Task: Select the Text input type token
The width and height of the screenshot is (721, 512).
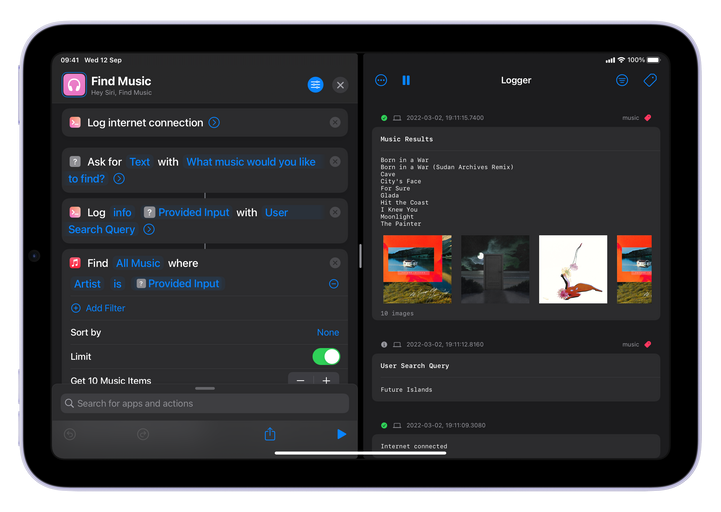Action: point(140,162)
